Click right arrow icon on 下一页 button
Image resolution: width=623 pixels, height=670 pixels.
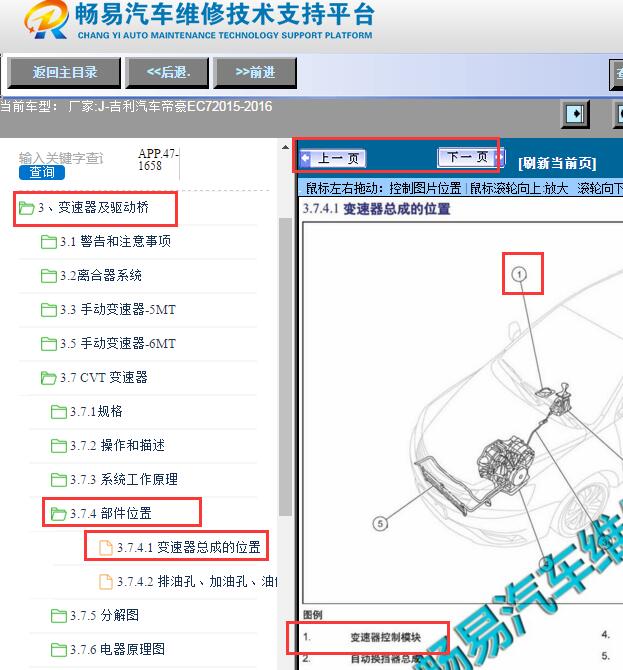[499, 157]
